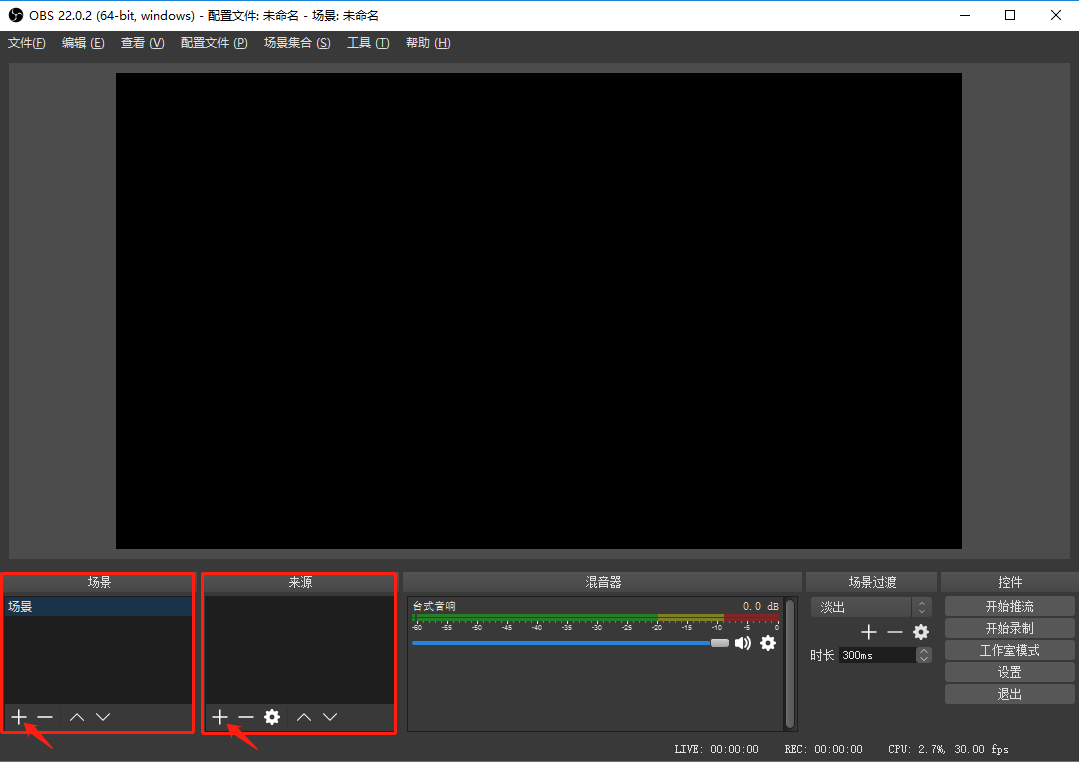Open mixer settings gear for 台式音响

(768, 643)
